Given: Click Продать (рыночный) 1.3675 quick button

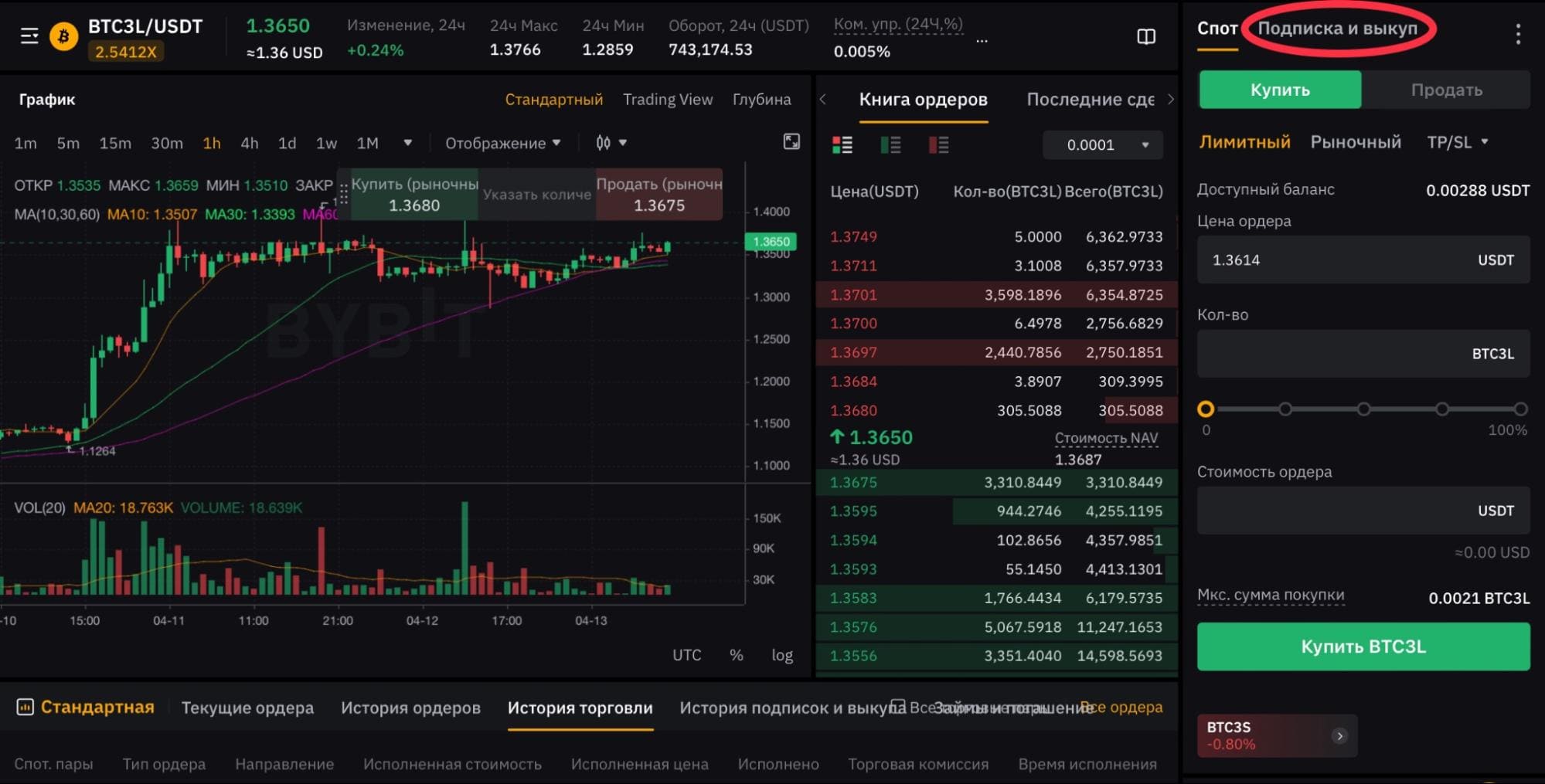Looking at the screenshot, I should click(658, 195).
